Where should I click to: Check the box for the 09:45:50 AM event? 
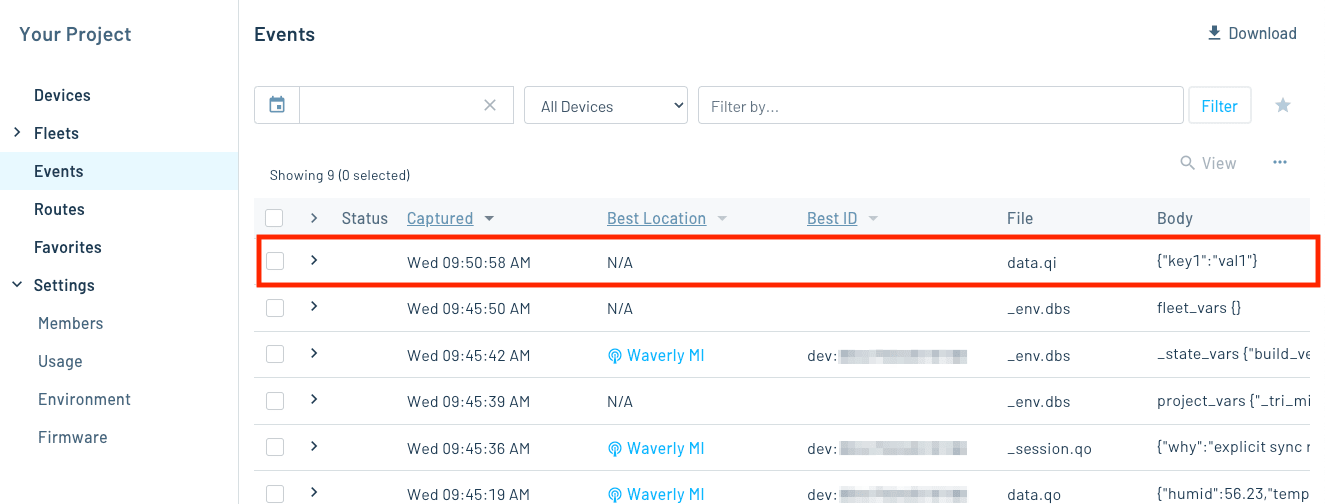click(275, 308)
